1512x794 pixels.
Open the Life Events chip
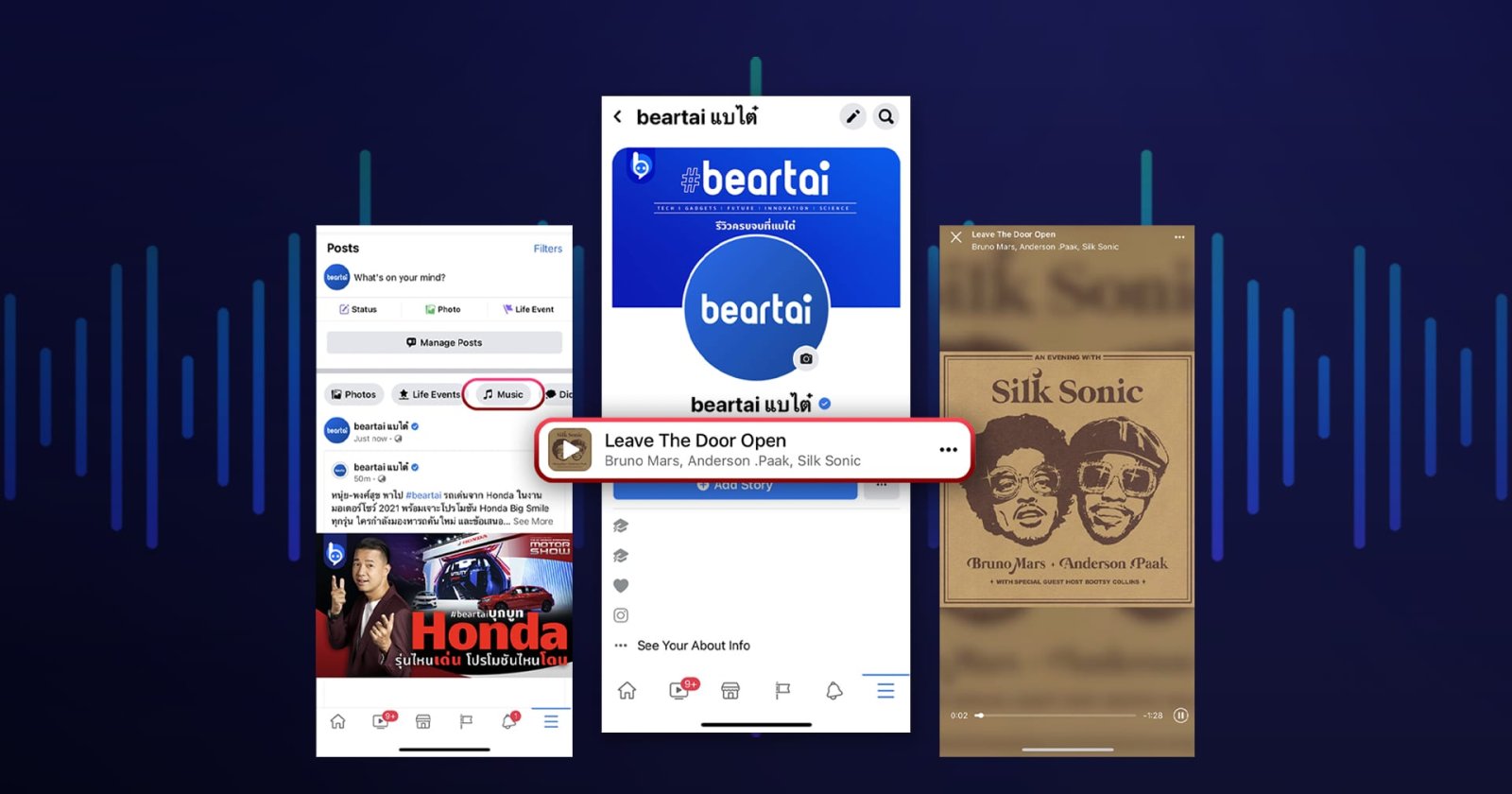(x=429, y=394)
